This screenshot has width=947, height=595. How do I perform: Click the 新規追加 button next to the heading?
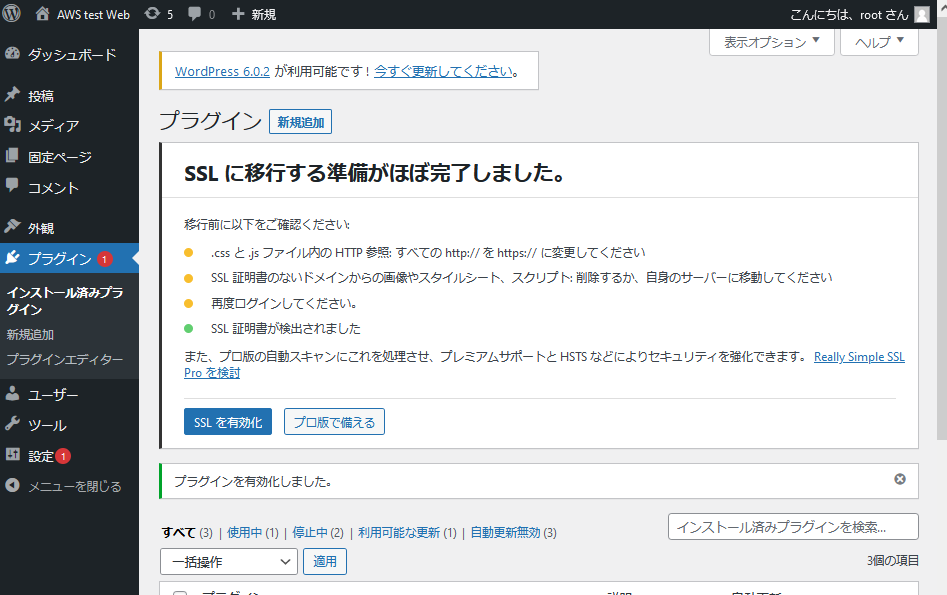300,122
